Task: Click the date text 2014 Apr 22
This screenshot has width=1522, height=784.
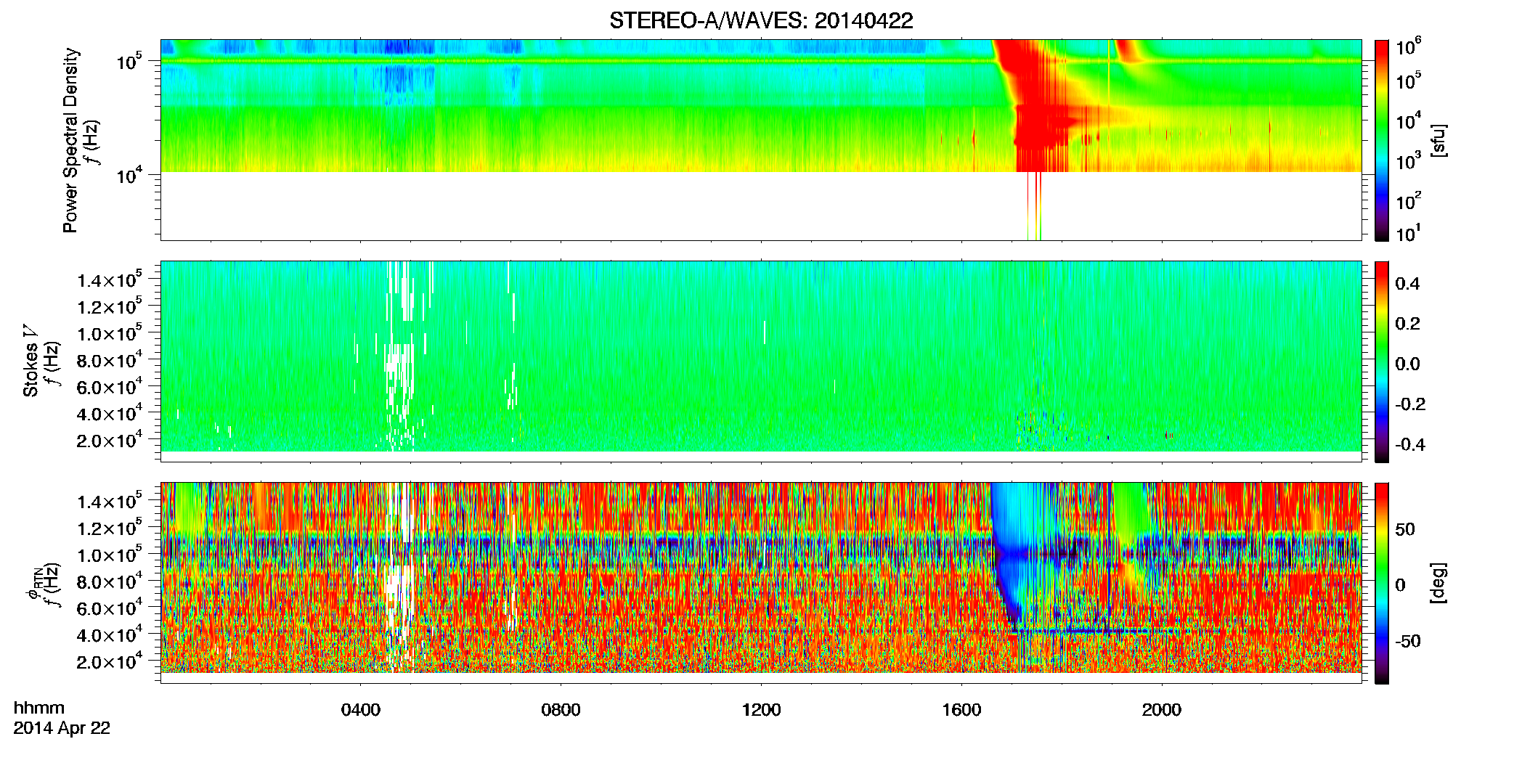Action: (x=62, y=728)
